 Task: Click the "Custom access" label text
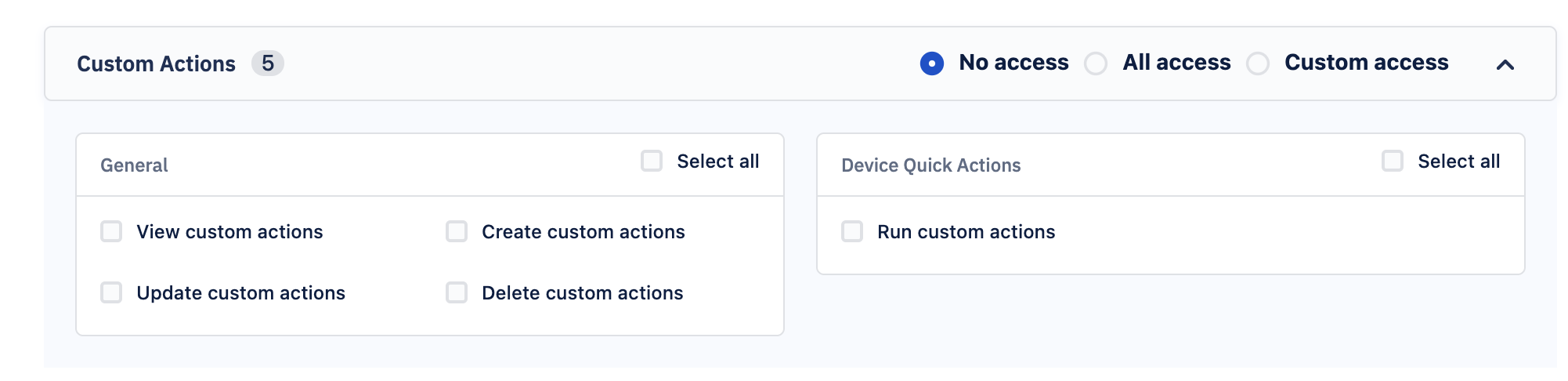pos(1366,63)
